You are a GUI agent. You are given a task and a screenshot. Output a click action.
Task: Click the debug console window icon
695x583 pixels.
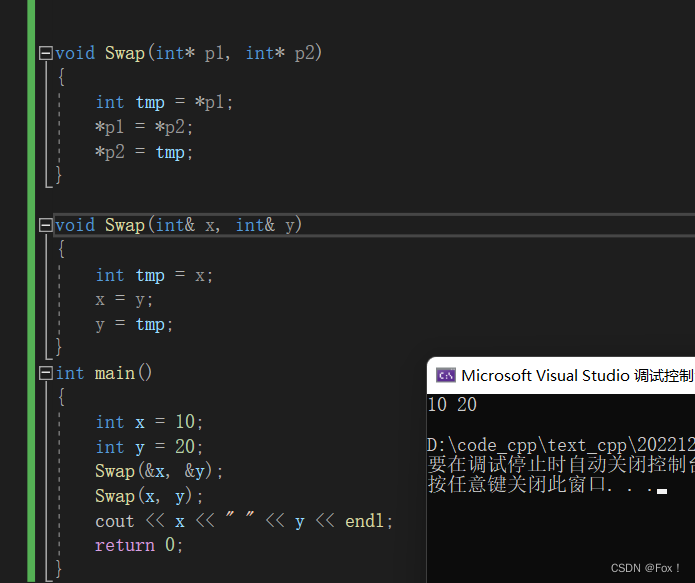coord(446,376)
